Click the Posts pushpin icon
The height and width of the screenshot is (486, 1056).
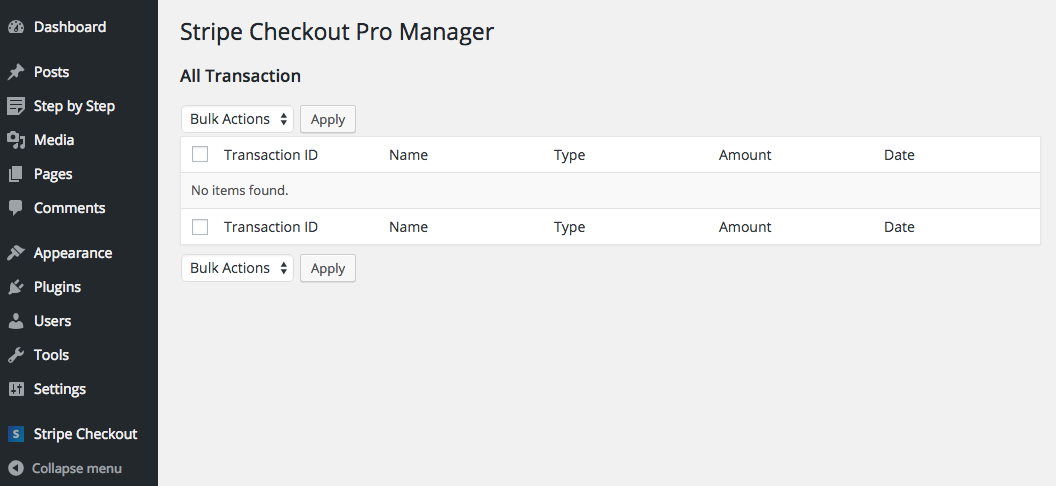point(16,72)
